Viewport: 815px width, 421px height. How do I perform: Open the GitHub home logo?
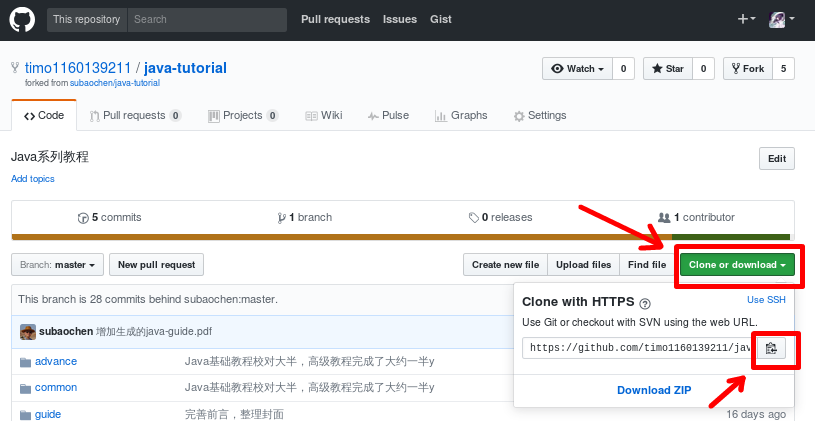click(21, 20)
